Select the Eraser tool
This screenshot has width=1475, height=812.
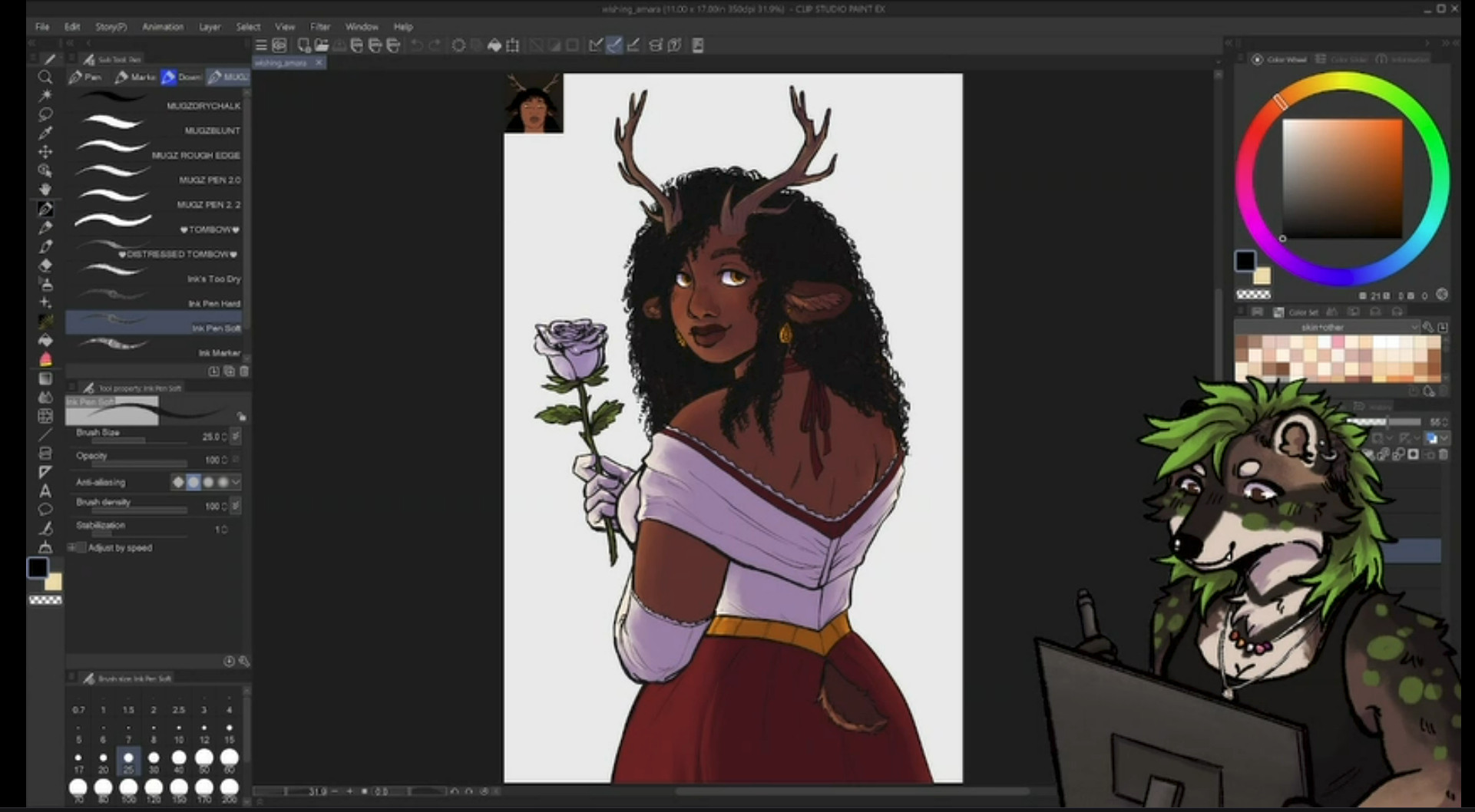point(45,266)
